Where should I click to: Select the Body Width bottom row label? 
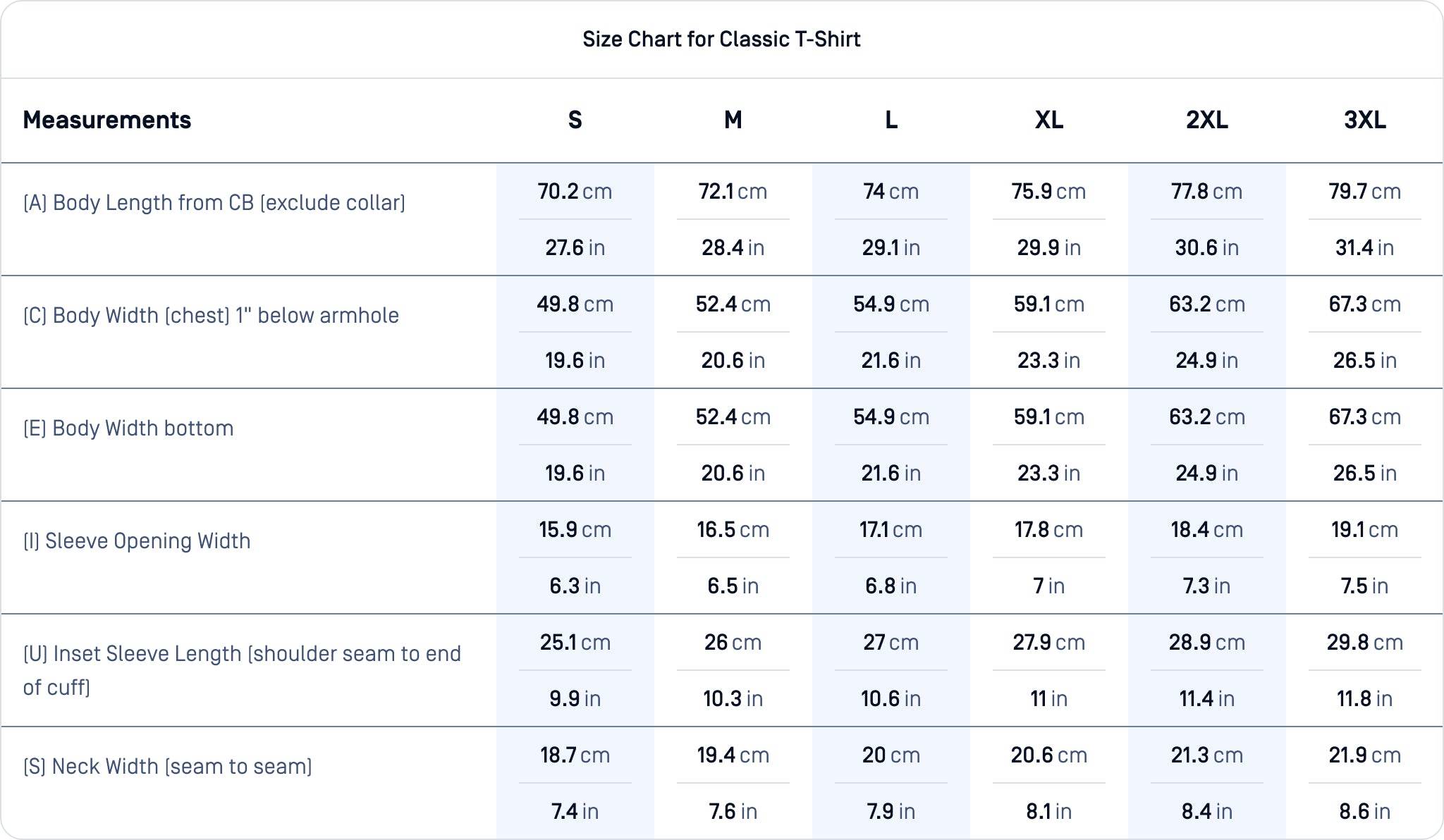point(128,428)
